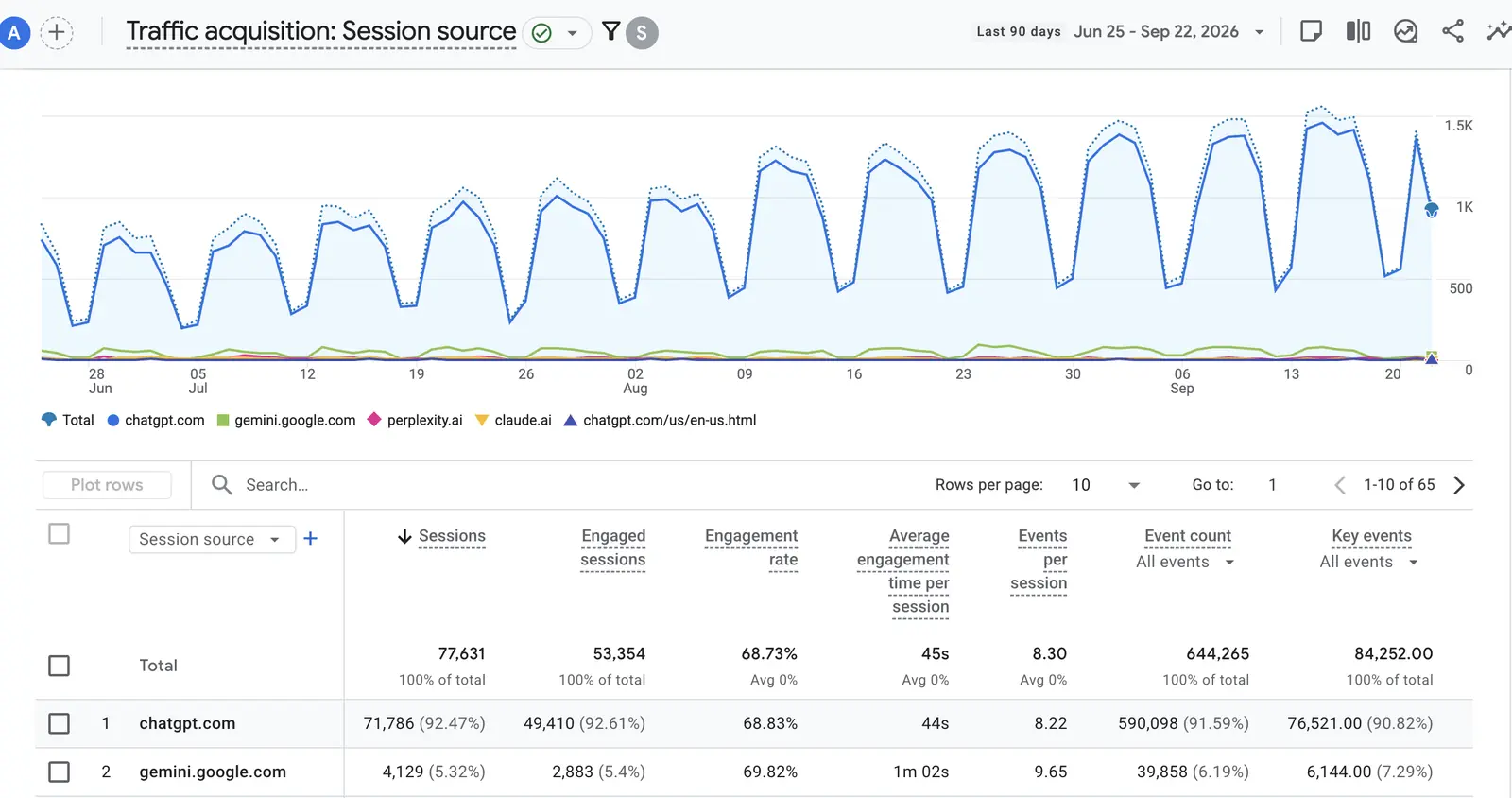1512x798 pixels.
Task: Open the Session source dimension dropdown
Action: (212, 539)
